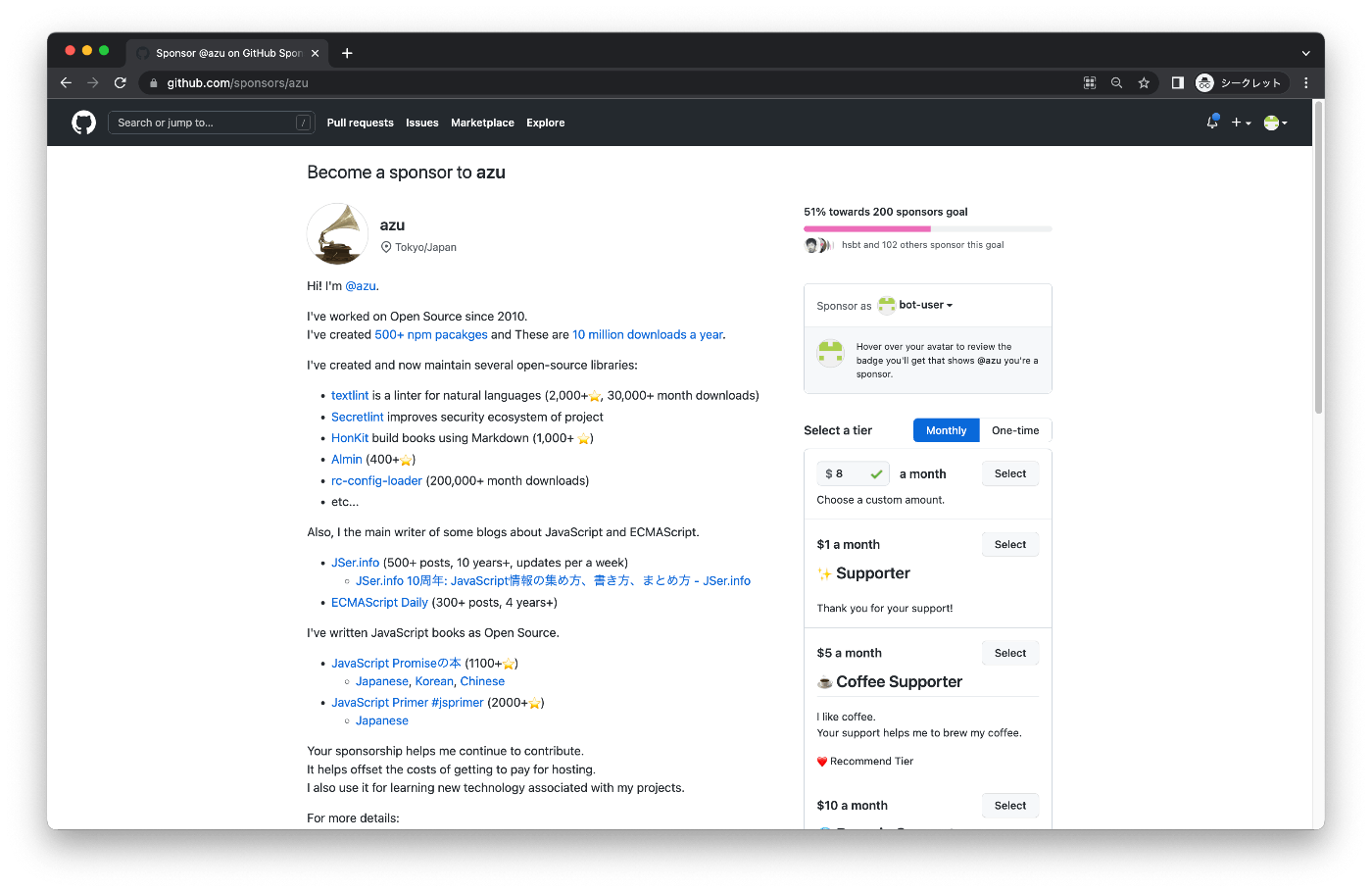Image resolution: width=1372 pixels, height=892 pixels.
Task: Toggle the browser side panel icon
Action: coord(1178,83)
